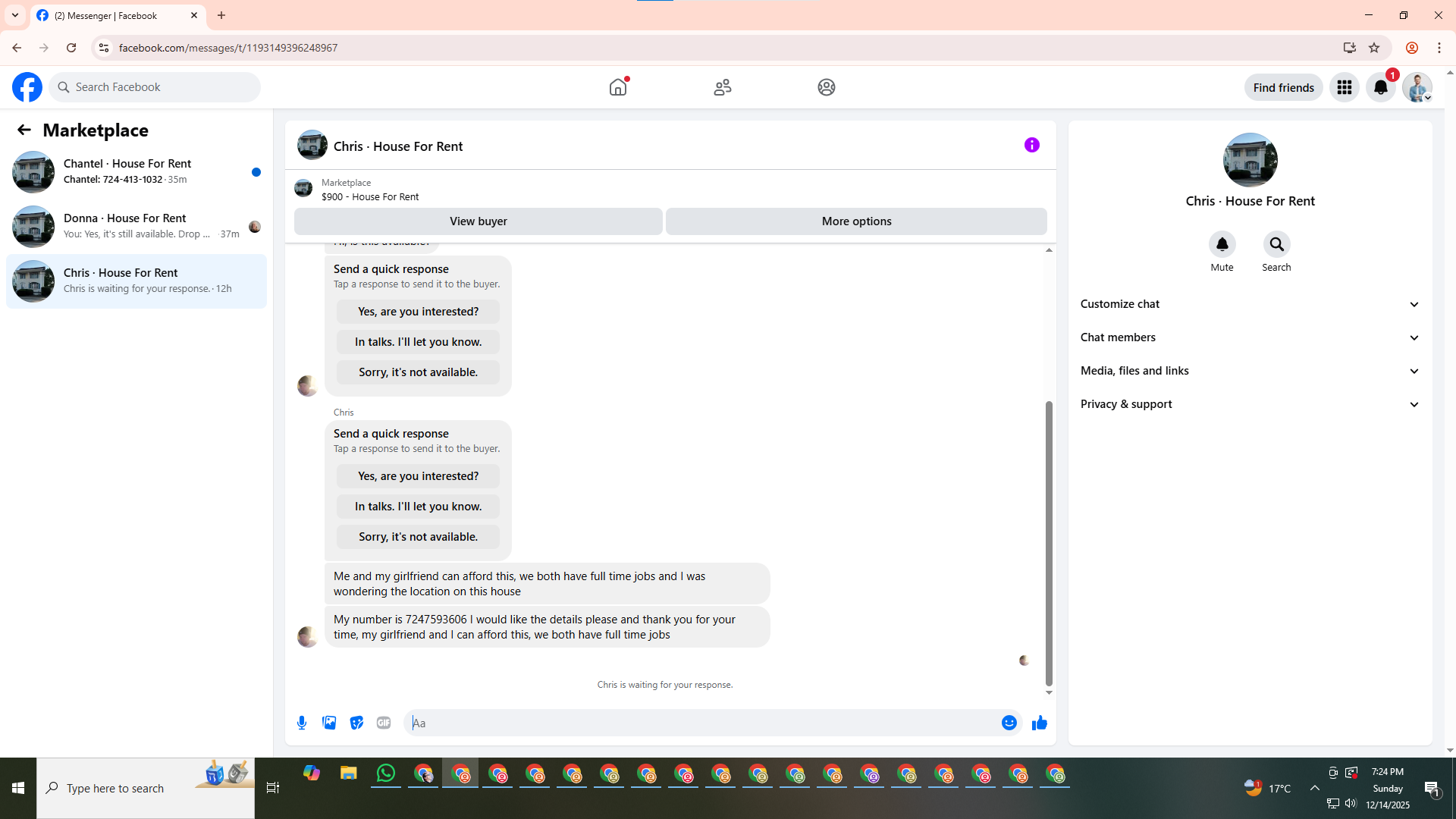This screenshot has height=819, width=1456.
Task: Click the purple conversation info icon
Action: pos(1031,145)
